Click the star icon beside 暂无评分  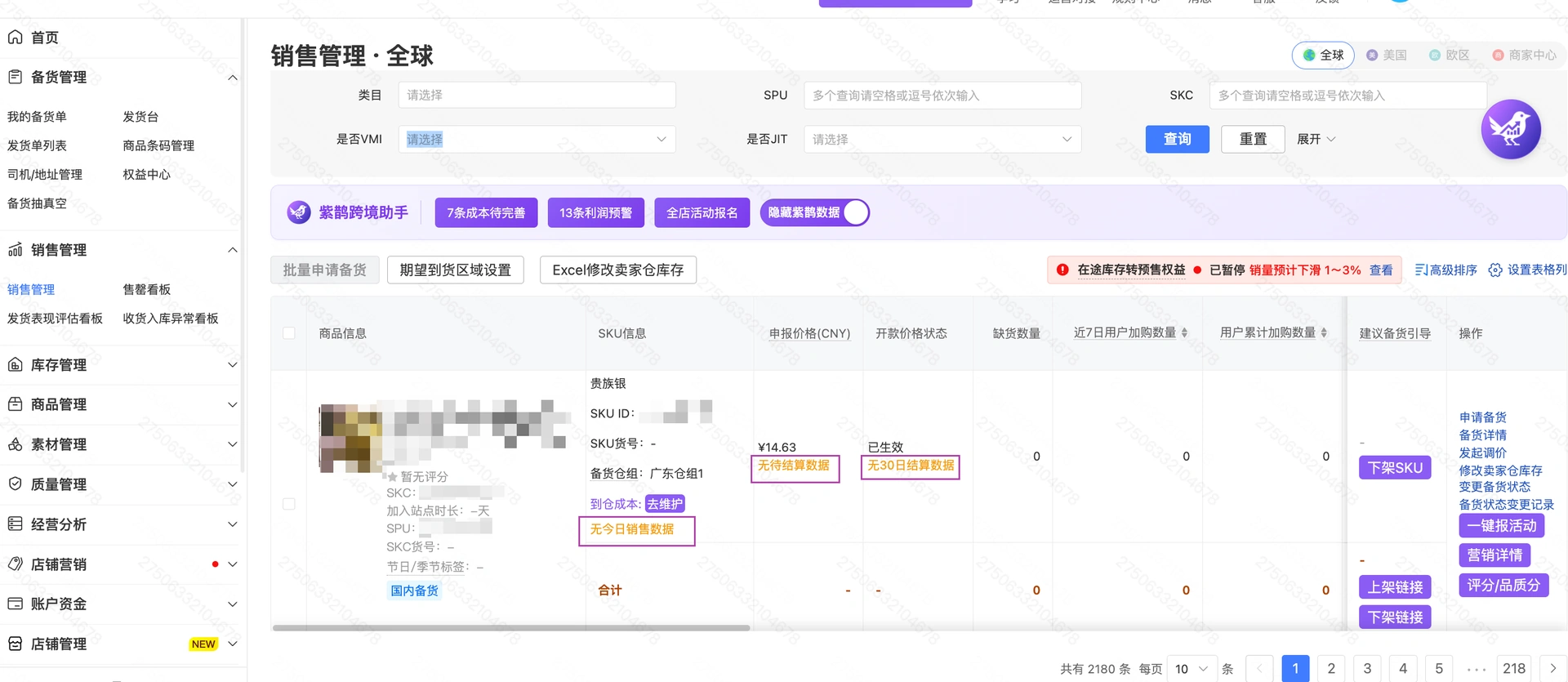[393, 476]
